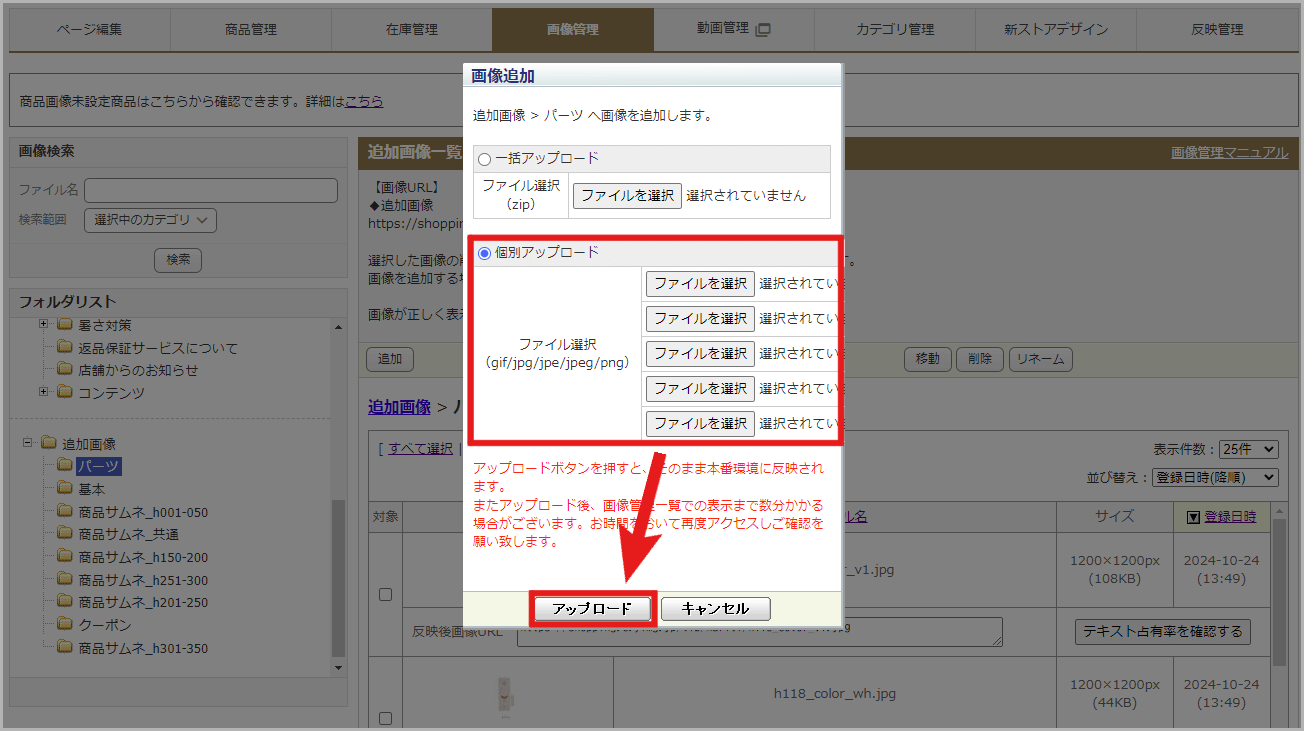This screenshot has width=1304, height=731.
Task: Click the 移動 button
Action: 927,359
